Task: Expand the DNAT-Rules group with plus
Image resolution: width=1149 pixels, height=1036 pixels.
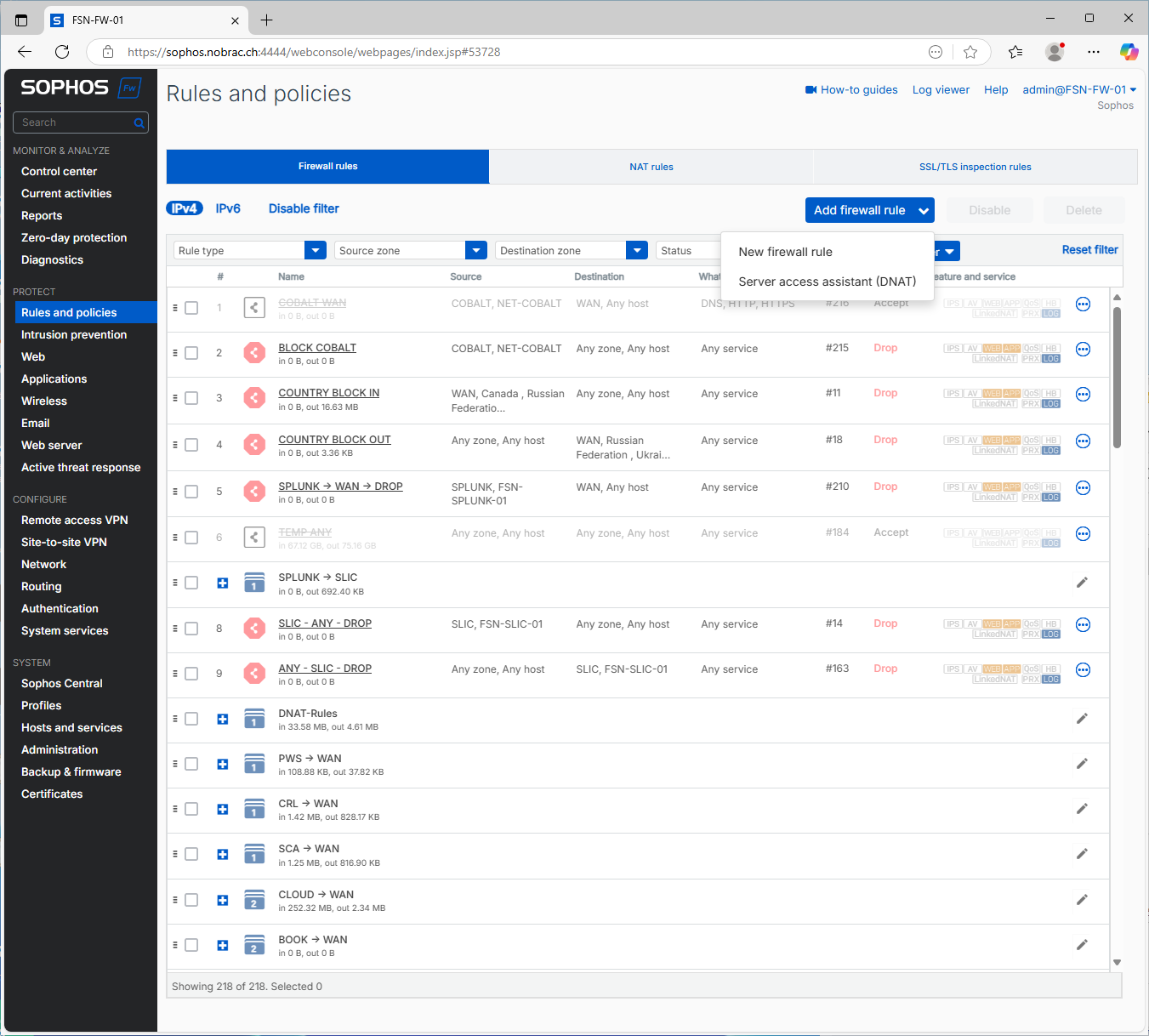Action: [223, 719]
